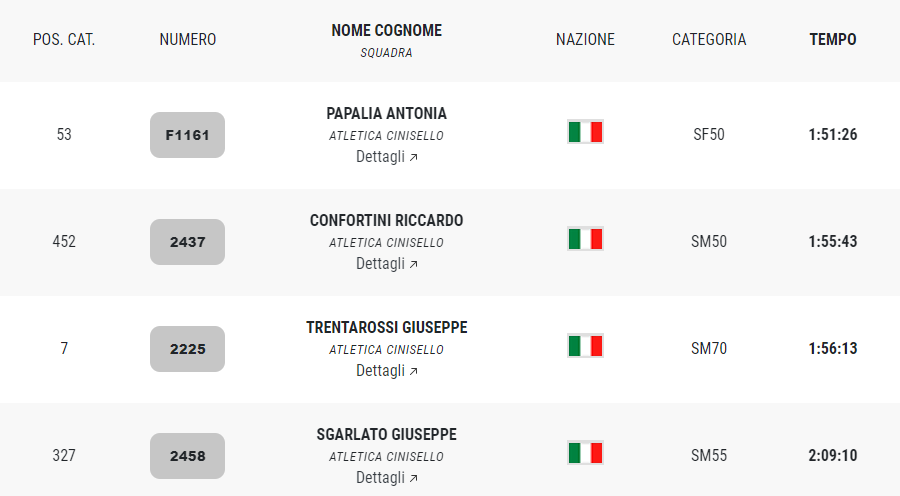Select bib number badge 2225
The image size is (900, 496).
tap(187, 349)
